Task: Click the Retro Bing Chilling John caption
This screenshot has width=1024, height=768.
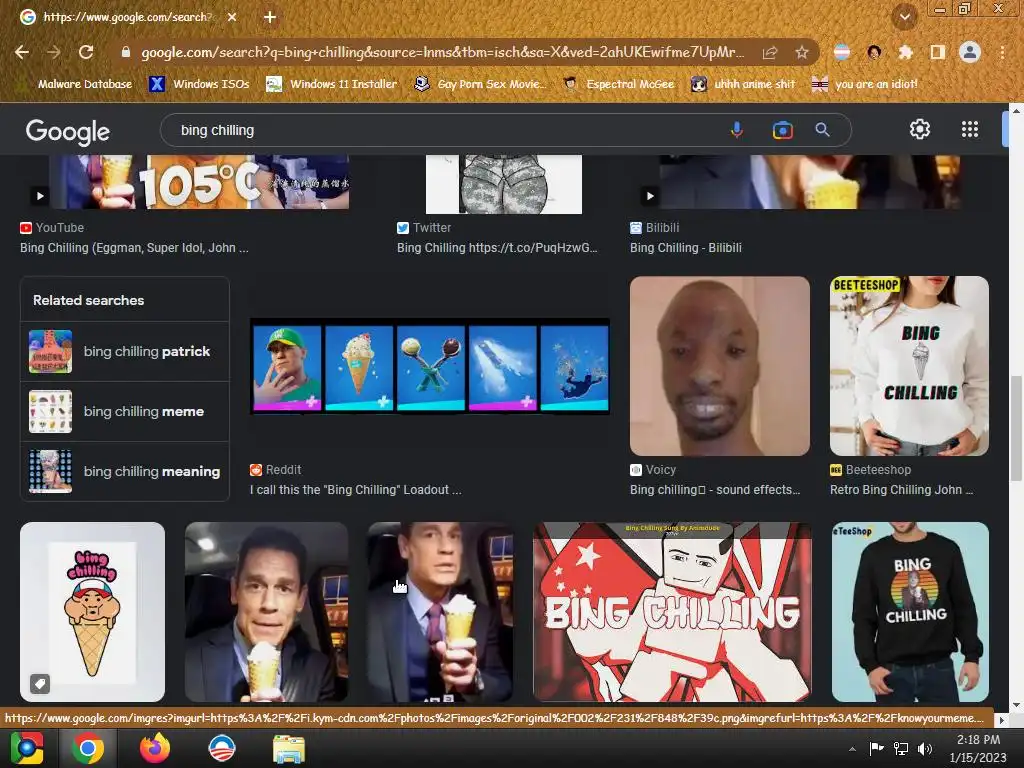Action: pyautogui.click(x=901, y=490)
